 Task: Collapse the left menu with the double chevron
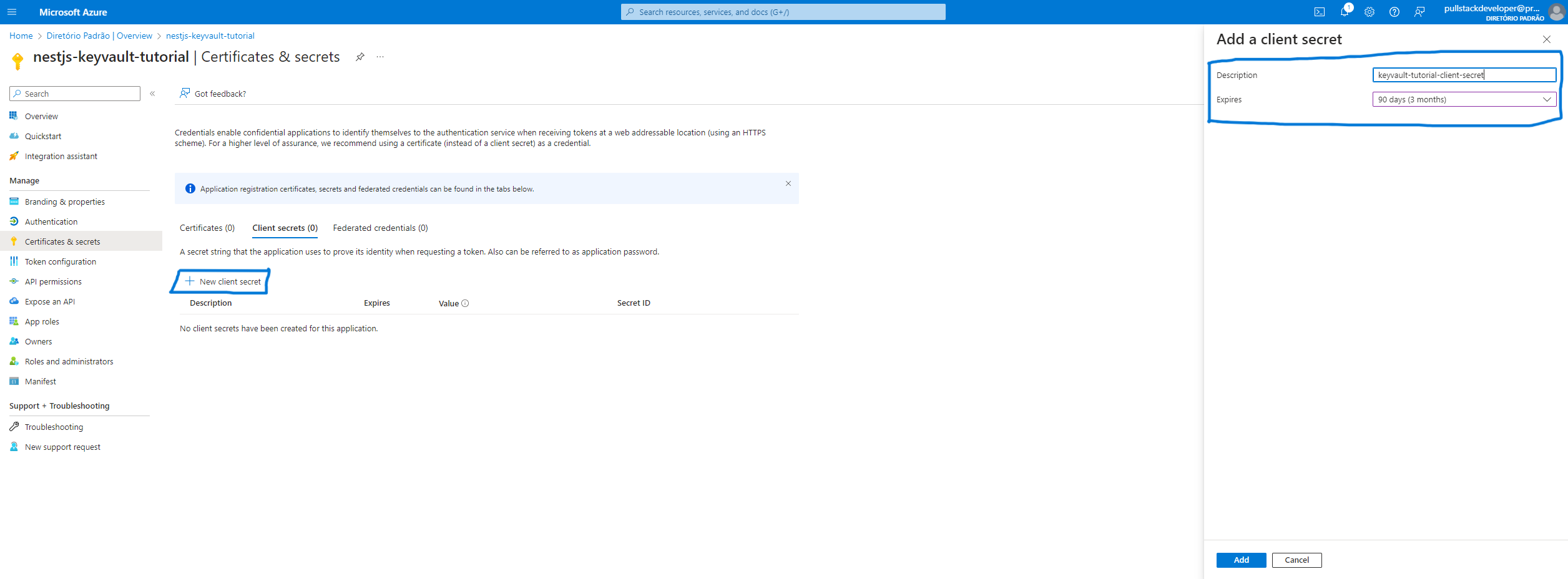coord(152,94)
